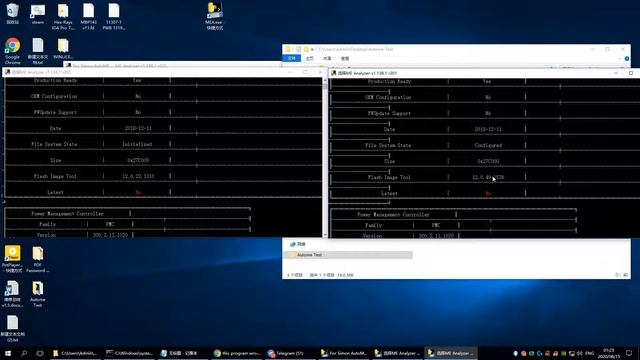Screen dimensions: 640x360
Task: Switch to the C:\Windows\system command prompt taskbar item
Action: (129, 353)
